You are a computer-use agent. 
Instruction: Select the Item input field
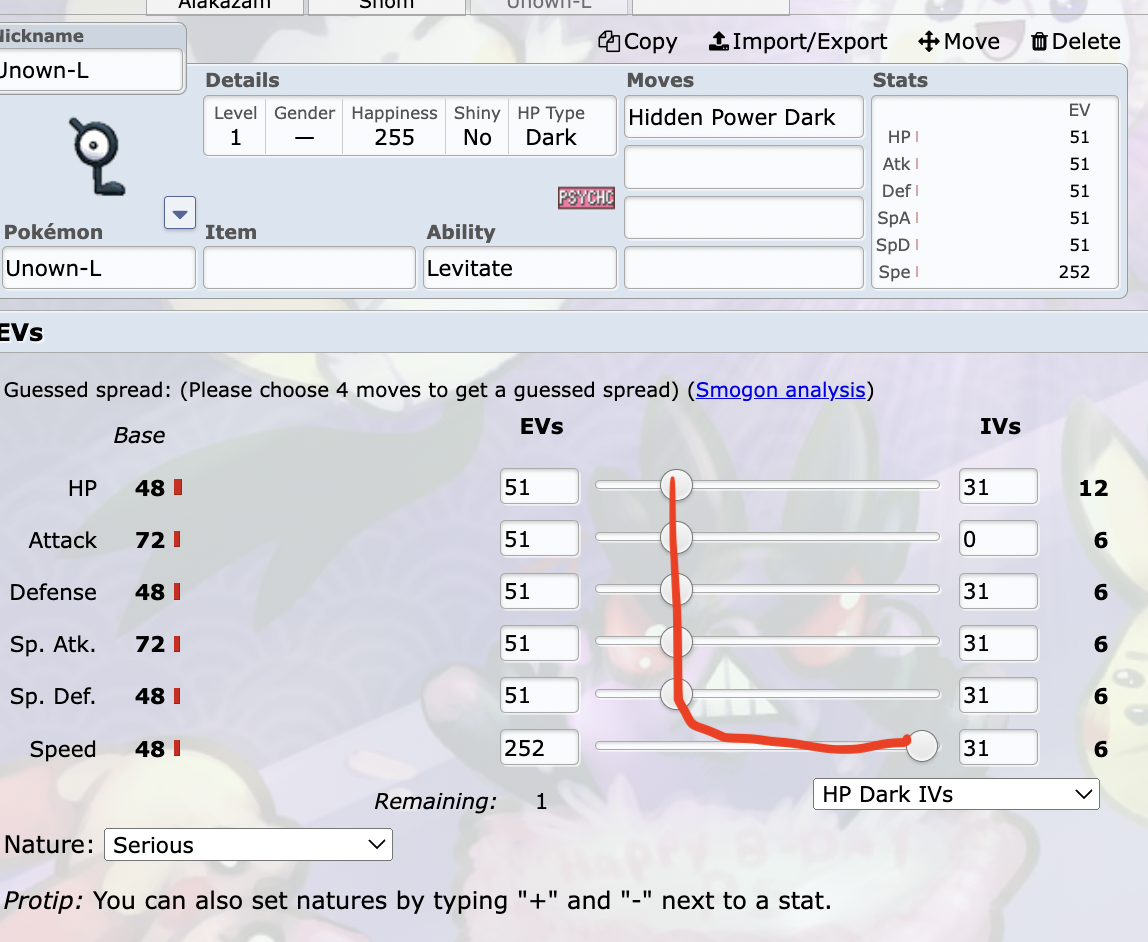pos(309,268)
